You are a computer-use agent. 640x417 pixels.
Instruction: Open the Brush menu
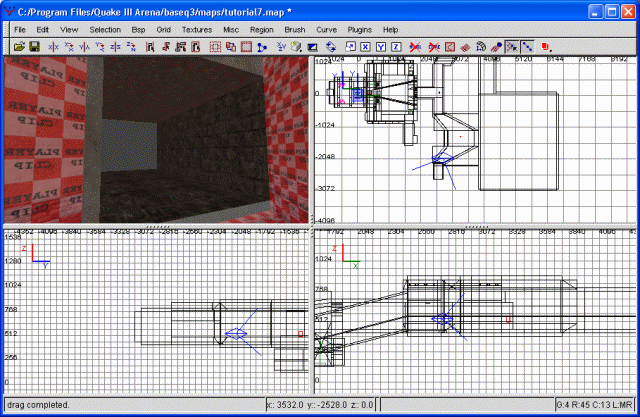click(295, 30)
